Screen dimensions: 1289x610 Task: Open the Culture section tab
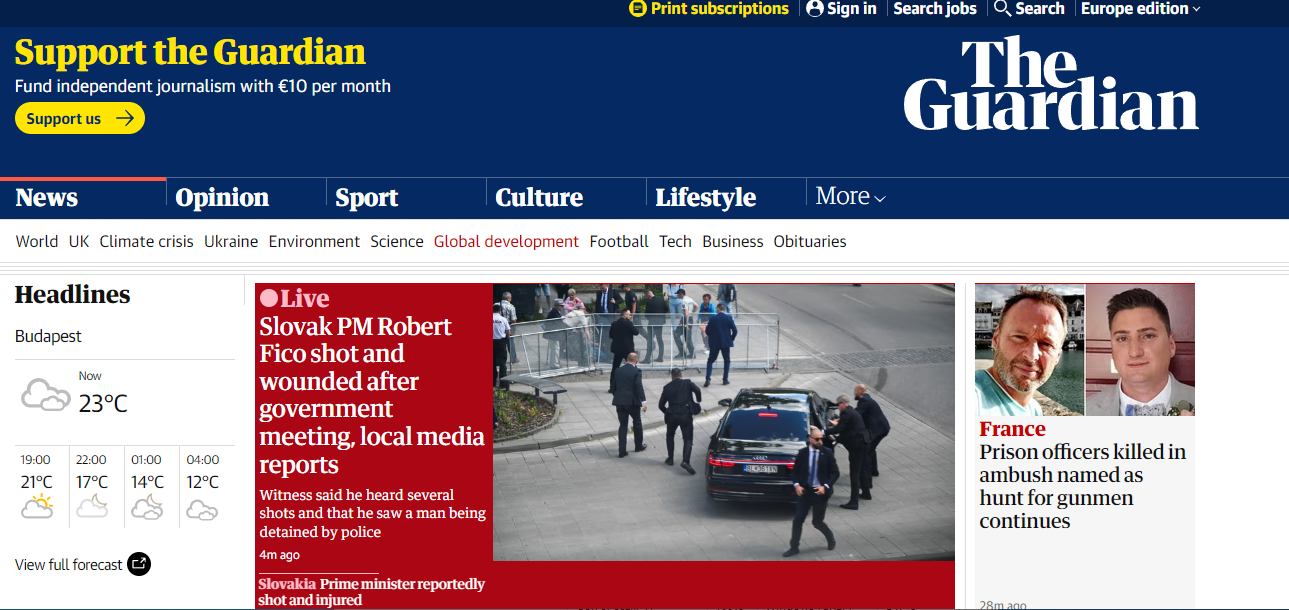539,198
